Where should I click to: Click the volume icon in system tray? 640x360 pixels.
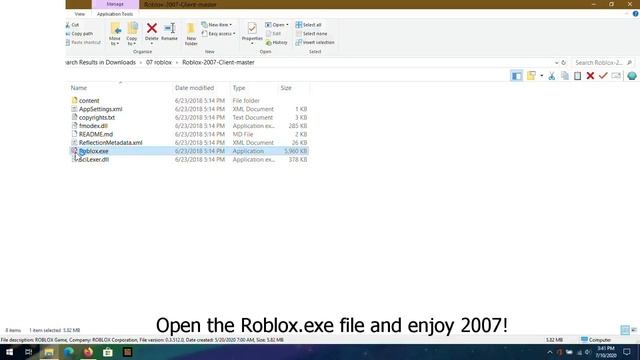(x=588, y=352)
